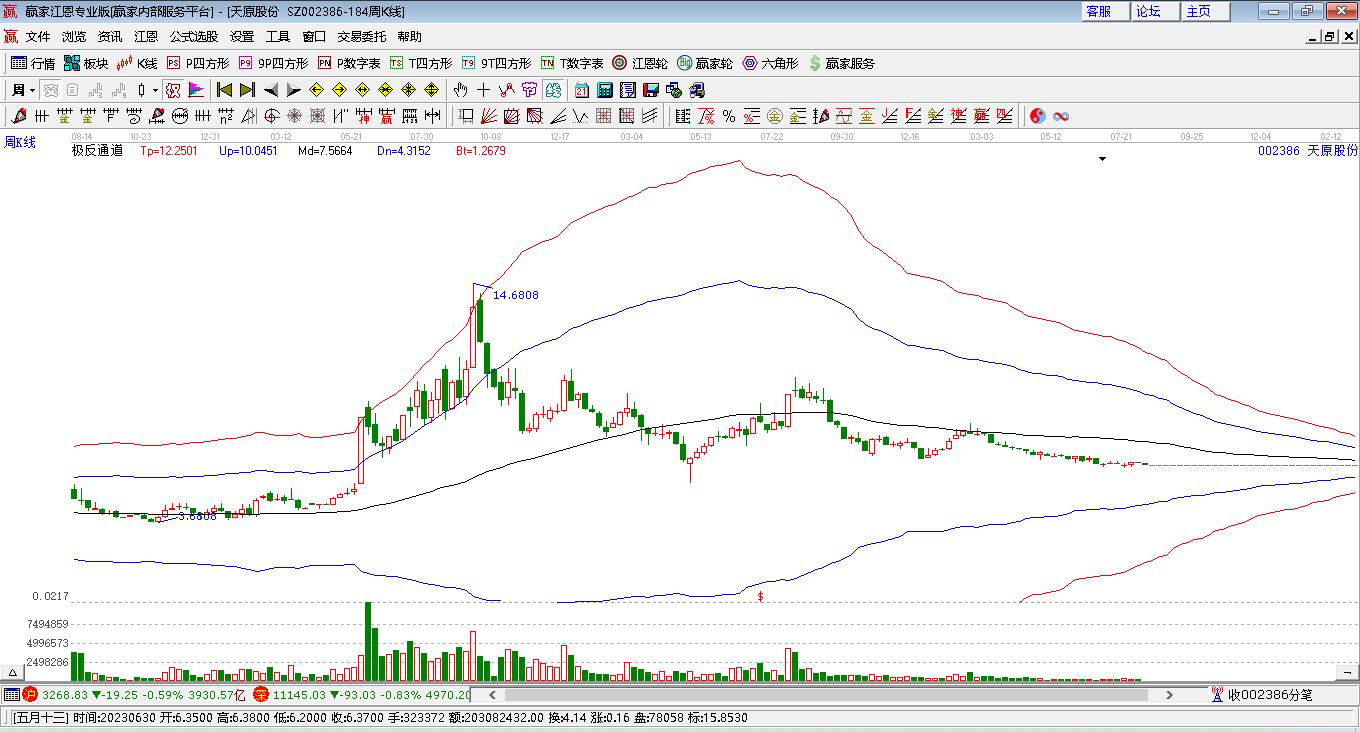Click the yin-yang symbol icon
The height and width of the screenshot is (732, 1360).
click(1037, 116)
